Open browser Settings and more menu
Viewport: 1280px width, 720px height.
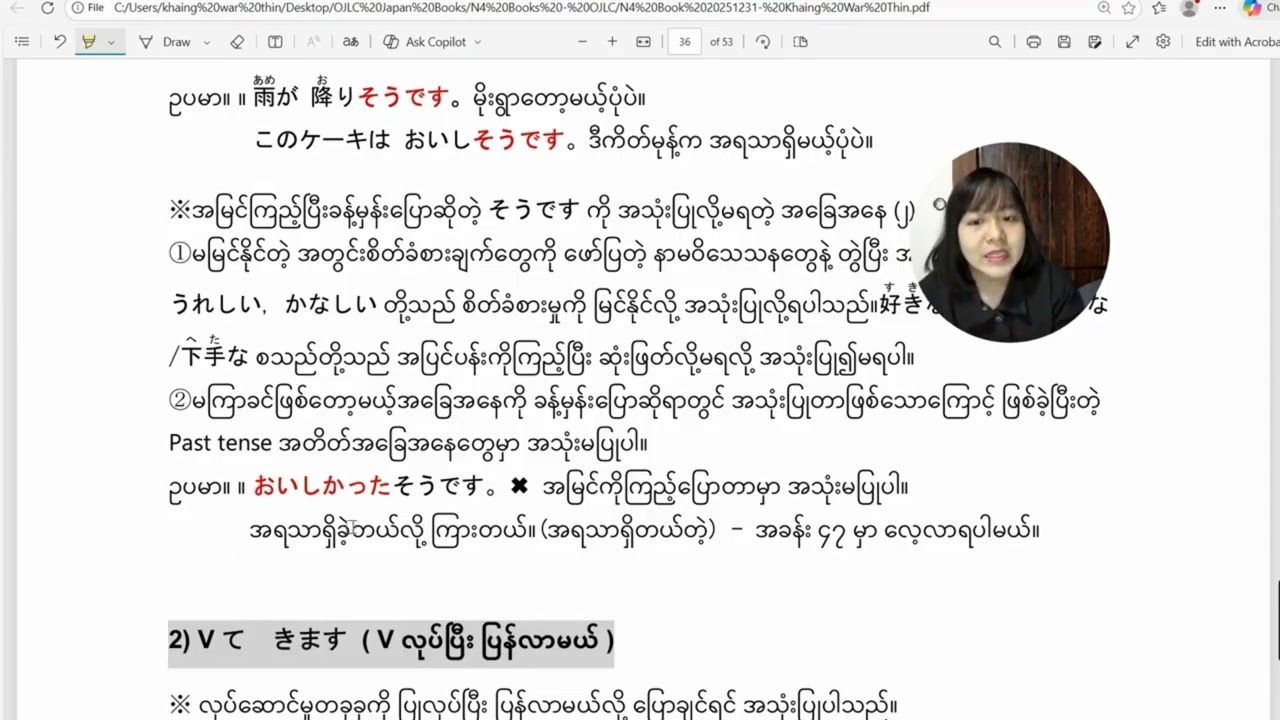[1220, 8]
